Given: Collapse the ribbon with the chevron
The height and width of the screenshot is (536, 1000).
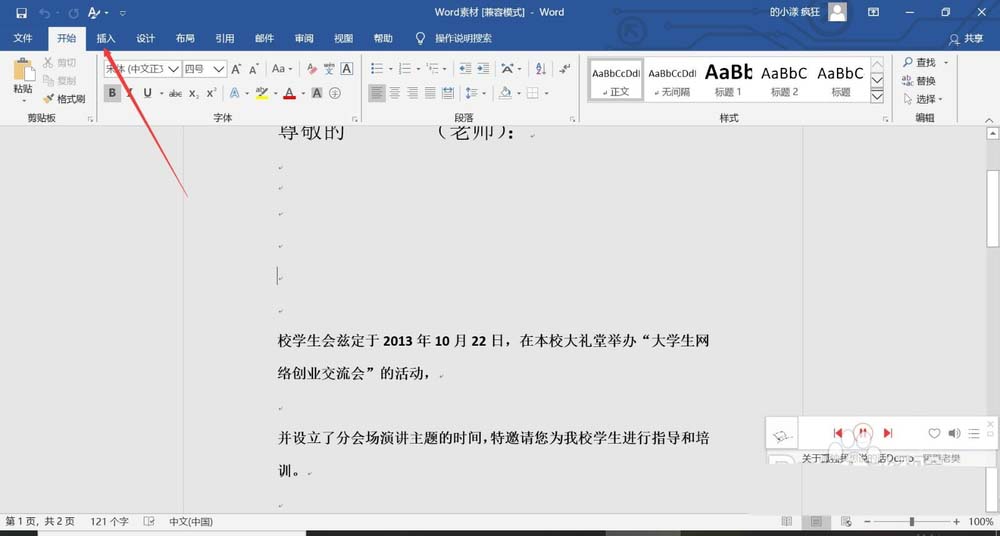Looking at the screenshot, I should (x=989, y=120).
